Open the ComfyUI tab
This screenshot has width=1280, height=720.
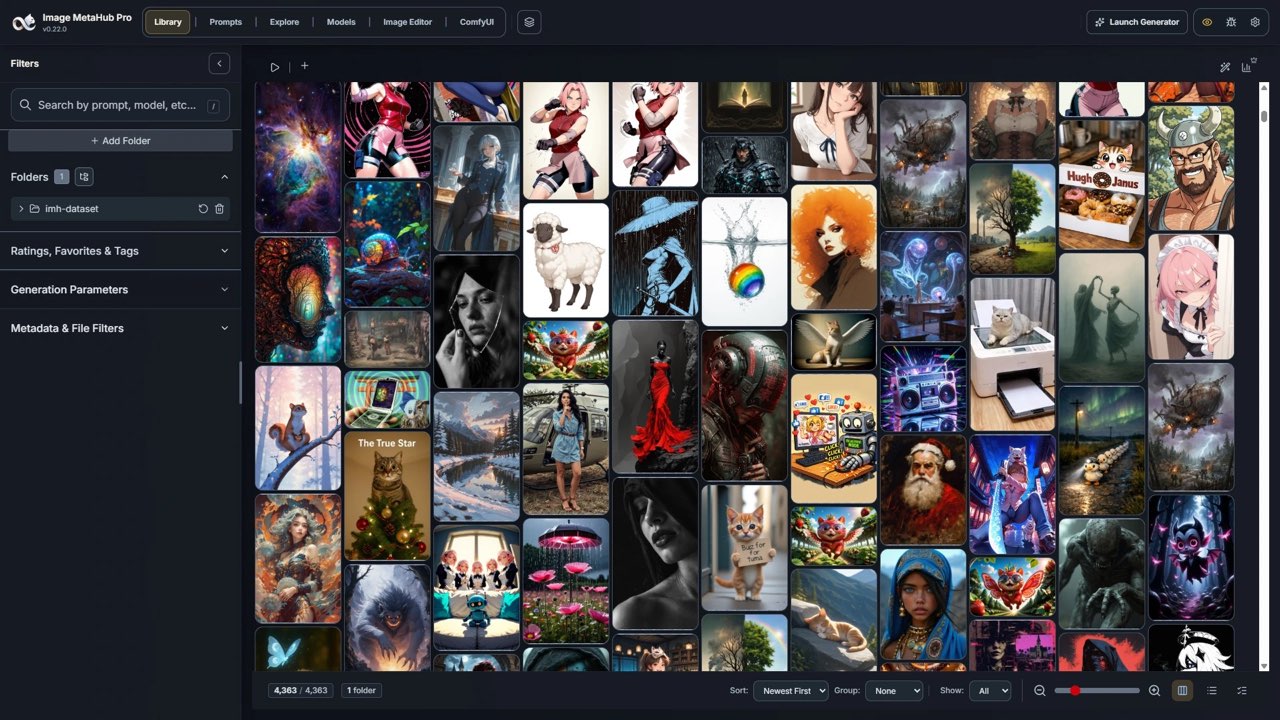click(477, 22)
